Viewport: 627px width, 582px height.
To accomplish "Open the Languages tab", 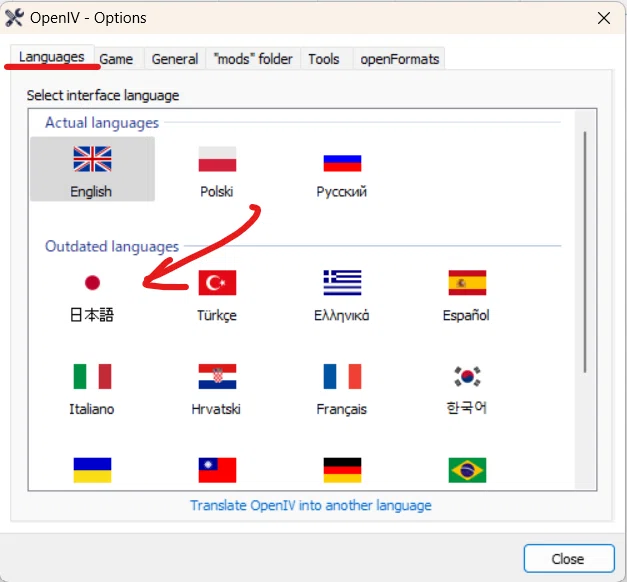I will pos(52,57).
